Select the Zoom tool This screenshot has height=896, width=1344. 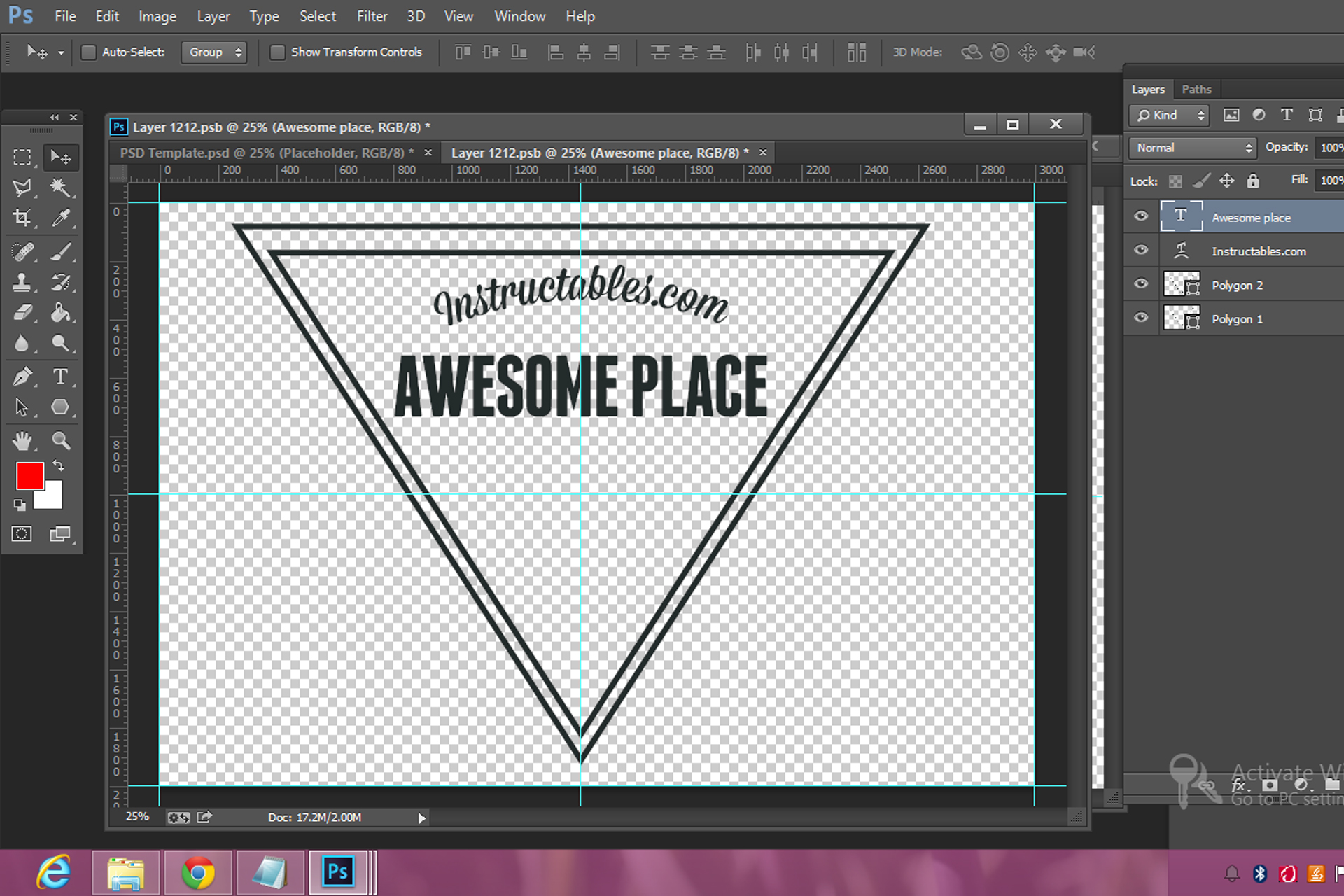pos(61,440)
